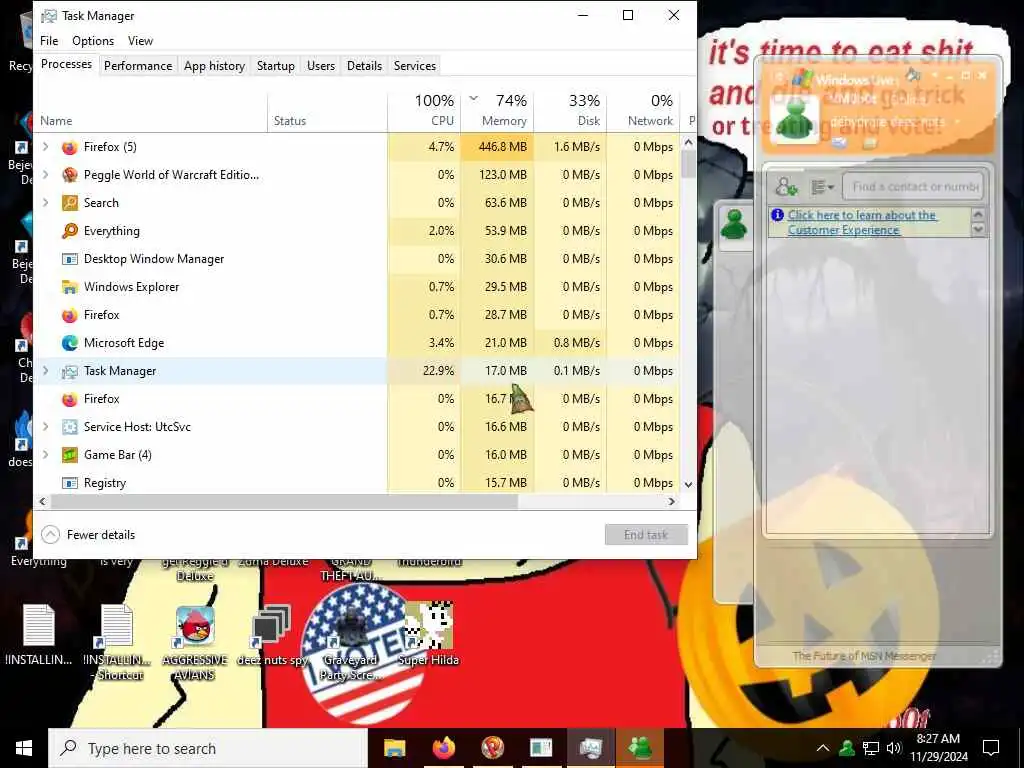This screenshot has height=768, width=1024.
Task: Click the Customer Experience link in Messenger
Action: 862,223
